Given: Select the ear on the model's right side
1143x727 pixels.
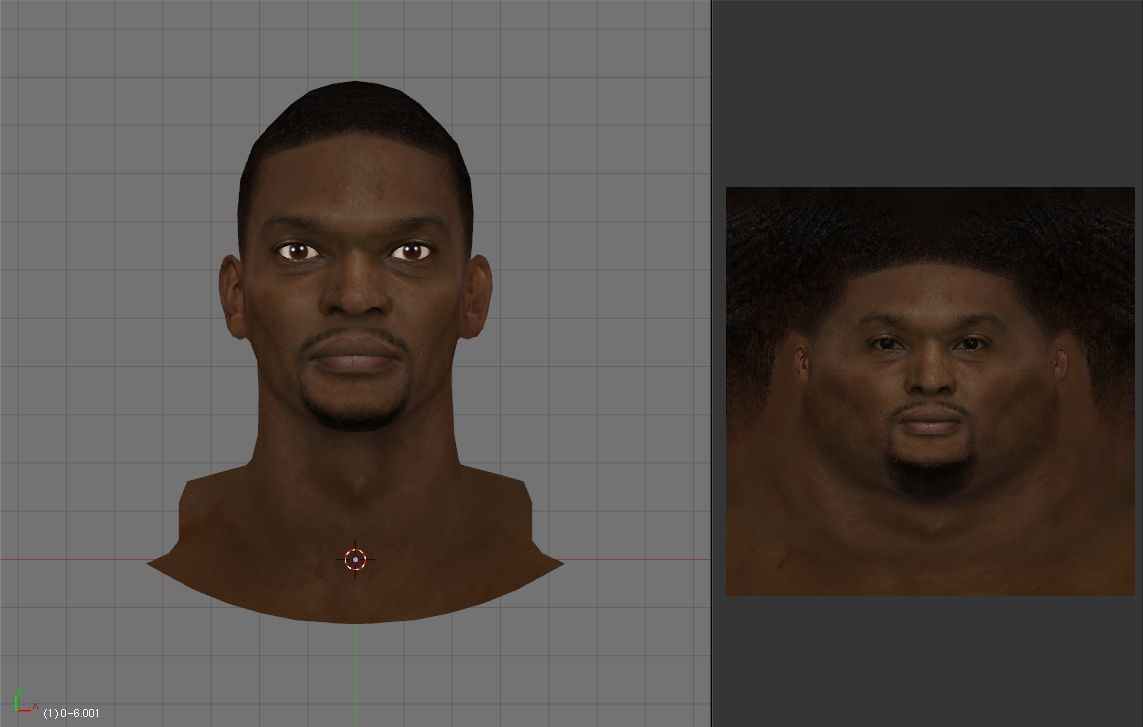Looking at the screenshot, I should [x=479, y=296].
